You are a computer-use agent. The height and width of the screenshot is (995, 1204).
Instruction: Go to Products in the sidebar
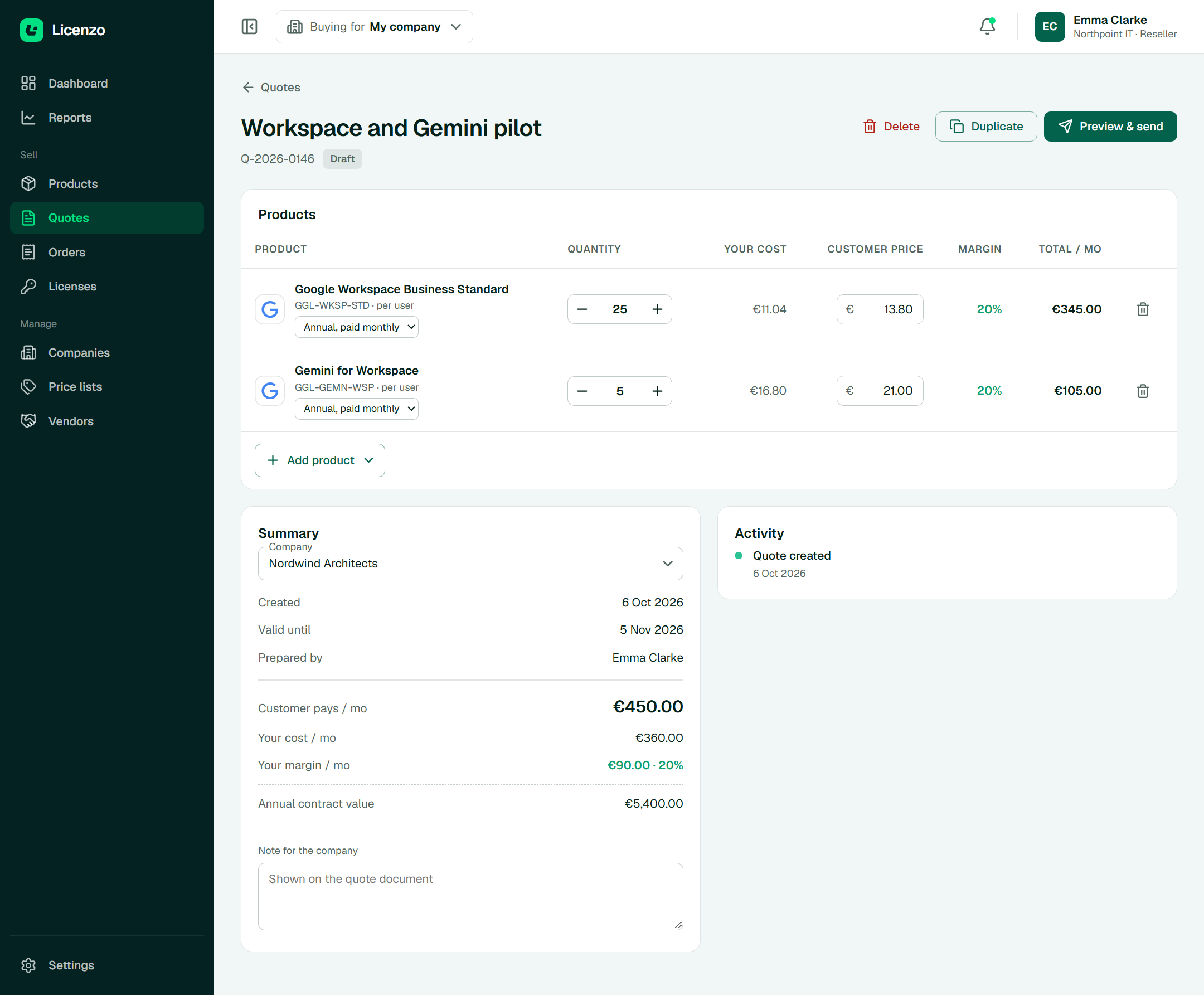point(106,183)
